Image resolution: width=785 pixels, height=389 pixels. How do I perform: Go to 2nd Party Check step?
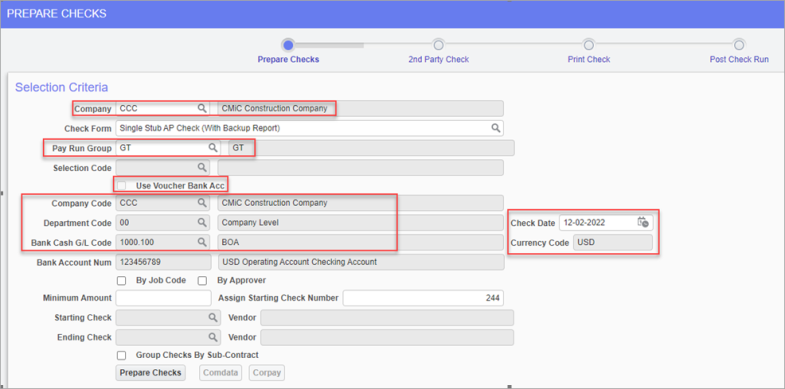coord(438,46)
